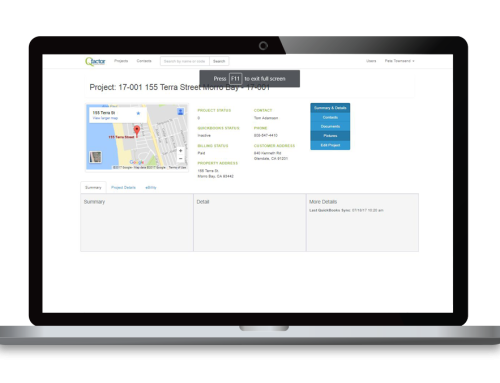Zoom out the map with minus button

coord(180,158)
